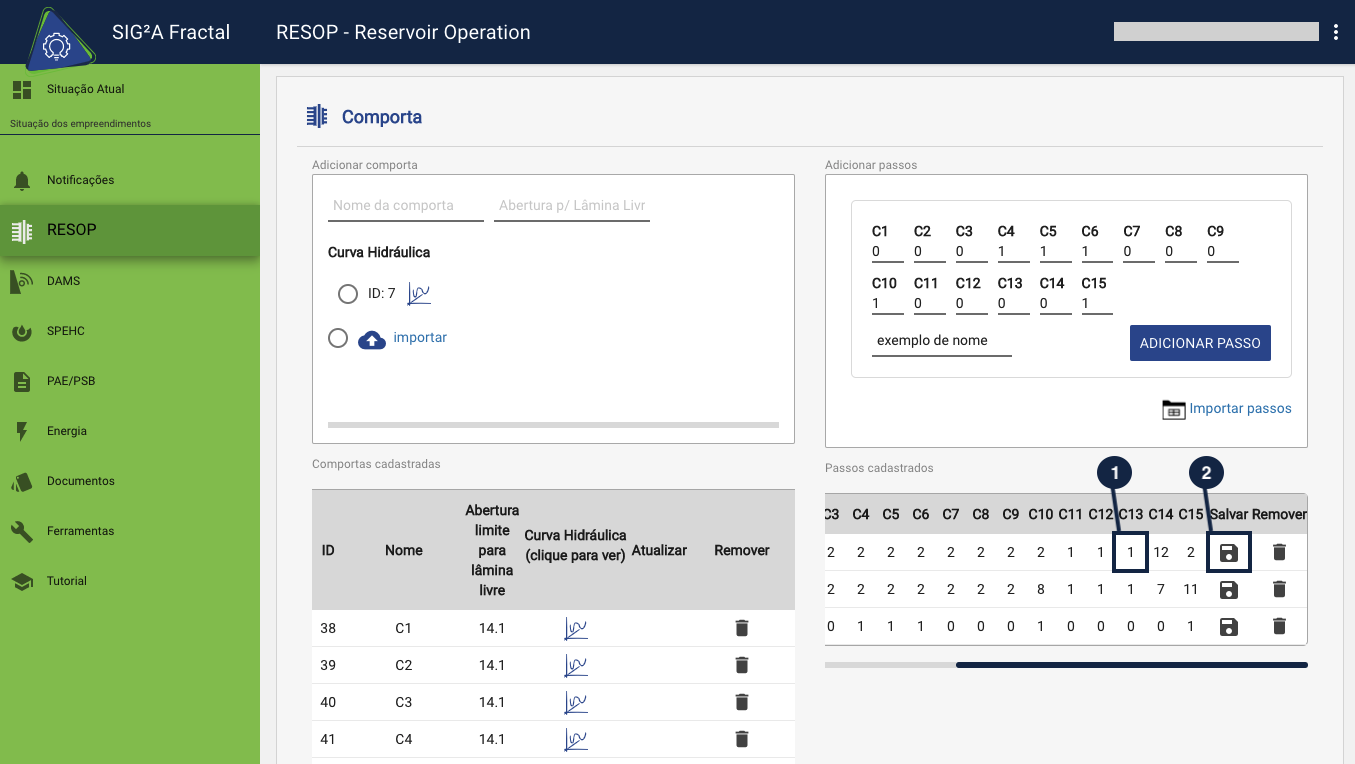The image size is (1355, 764).
Task: Open the hydraulic curve chart for ID 7
Action: (419, 294)
